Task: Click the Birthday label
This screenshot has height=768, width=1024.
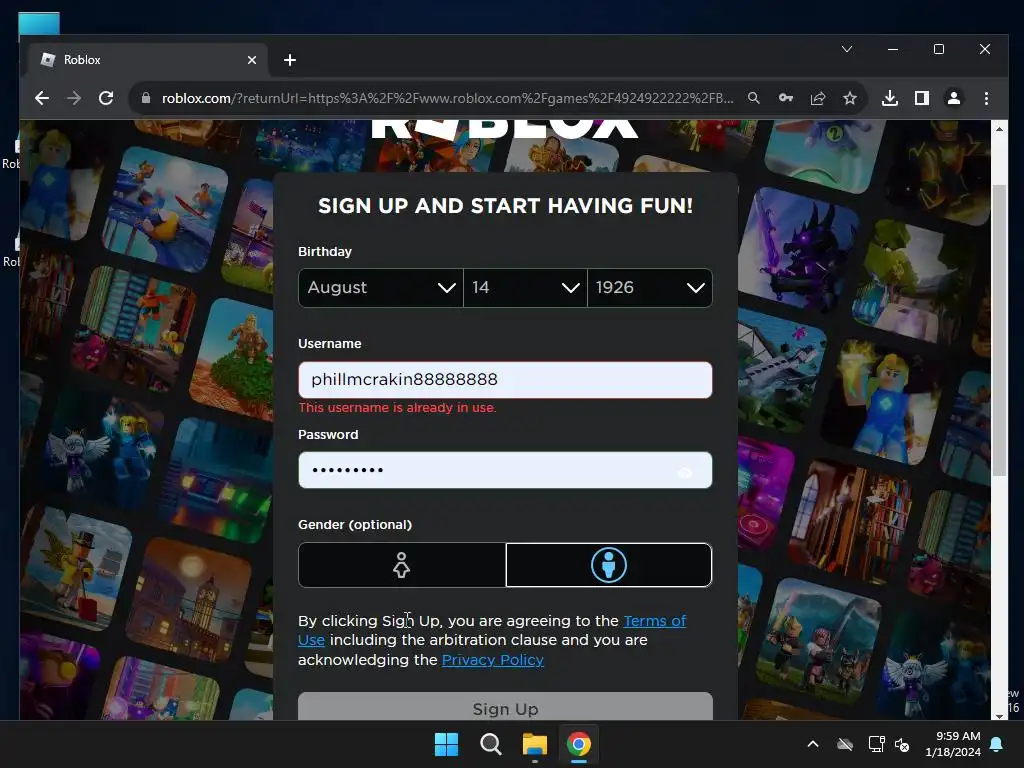Action: pyautogui.click(x=325, y=251)
